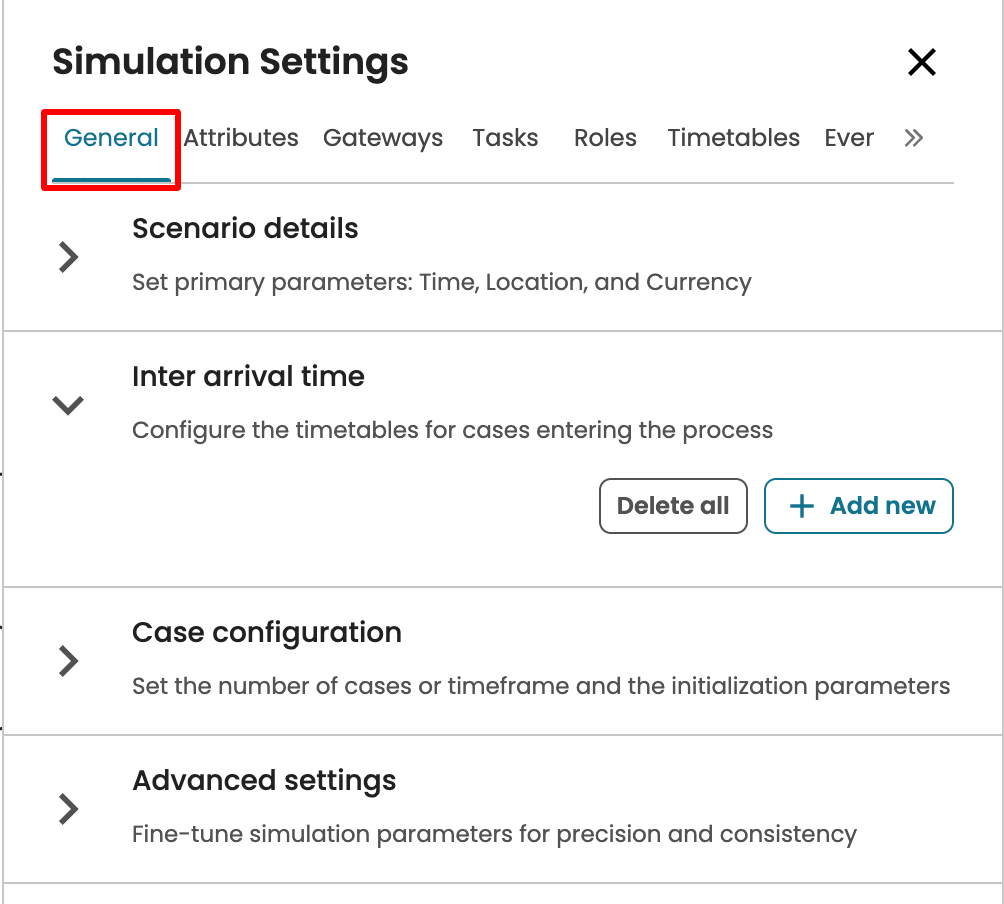Click the Scenario details section title

245,228
